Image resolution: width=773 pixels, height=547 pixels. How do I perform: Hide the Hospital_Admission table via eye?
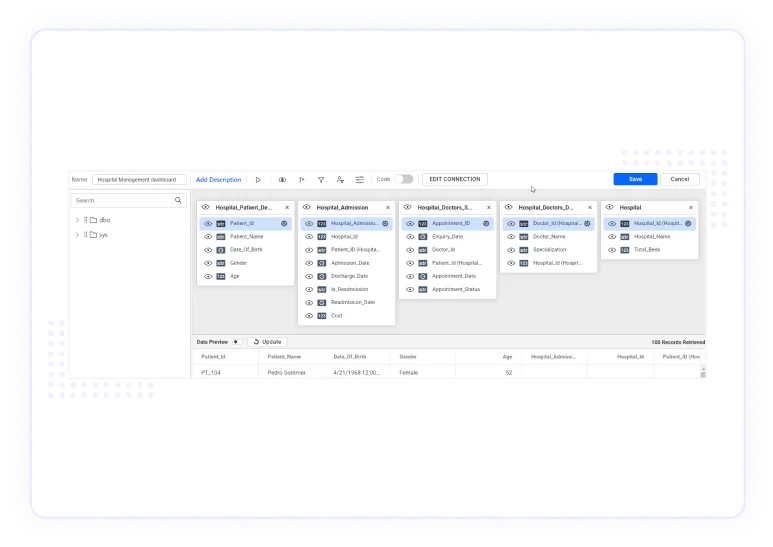click(x=307, y=207)
